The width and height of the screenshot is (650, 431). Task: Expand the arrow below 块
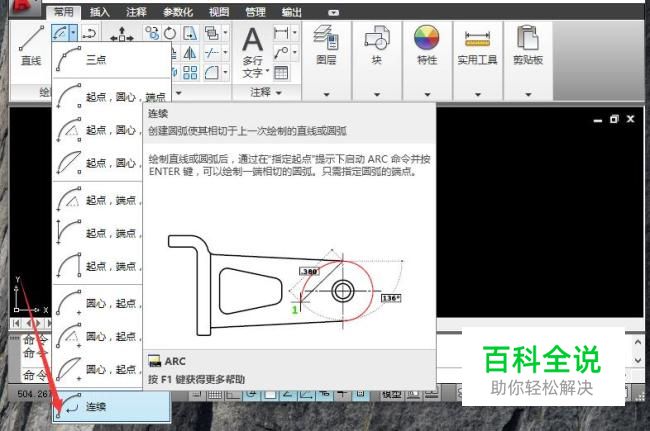[x=376, y=94]
